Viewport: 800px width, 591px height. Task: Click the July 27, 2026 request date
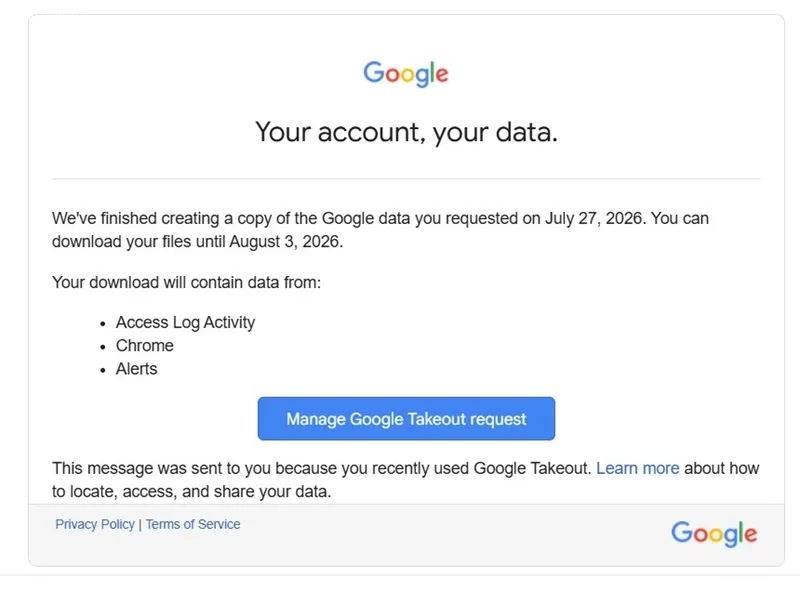(593, 218)
